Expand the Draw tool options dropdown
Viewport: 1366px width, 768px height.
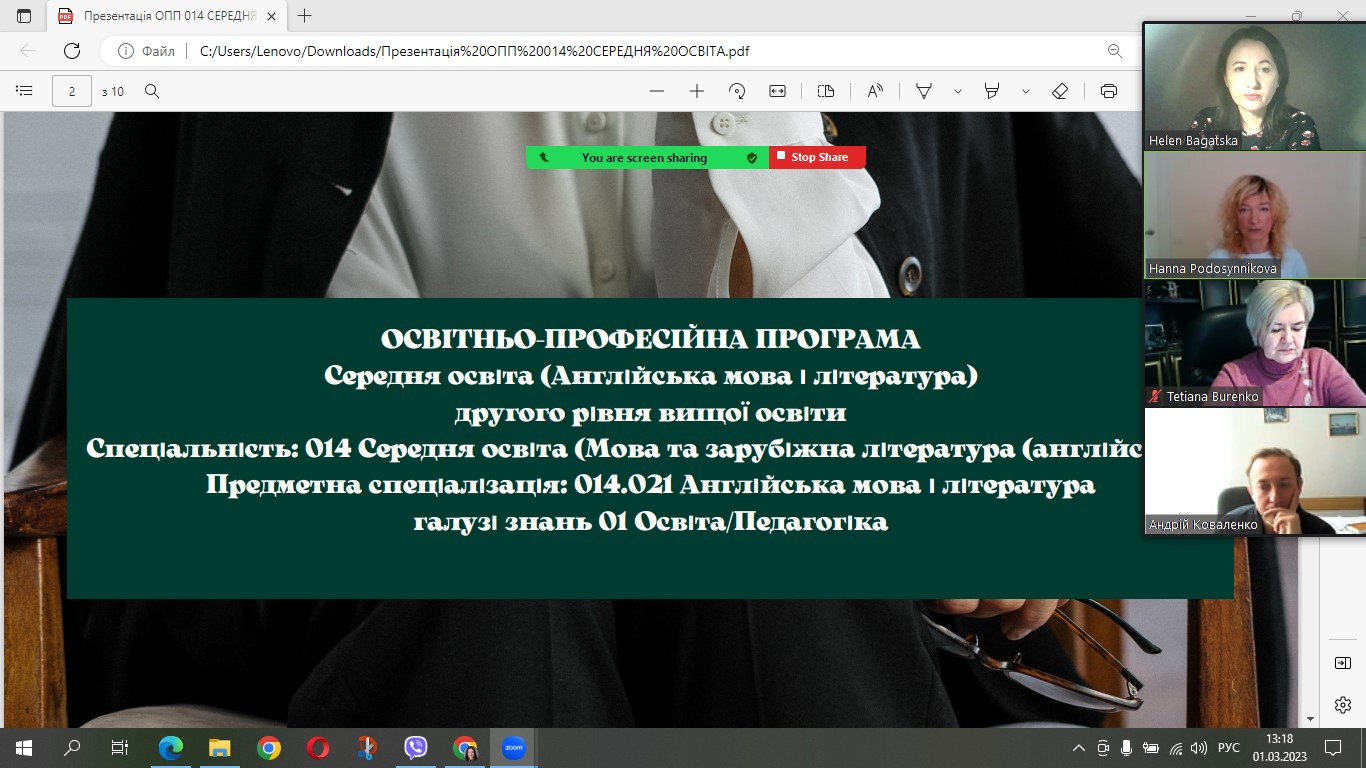pos(958,91)
